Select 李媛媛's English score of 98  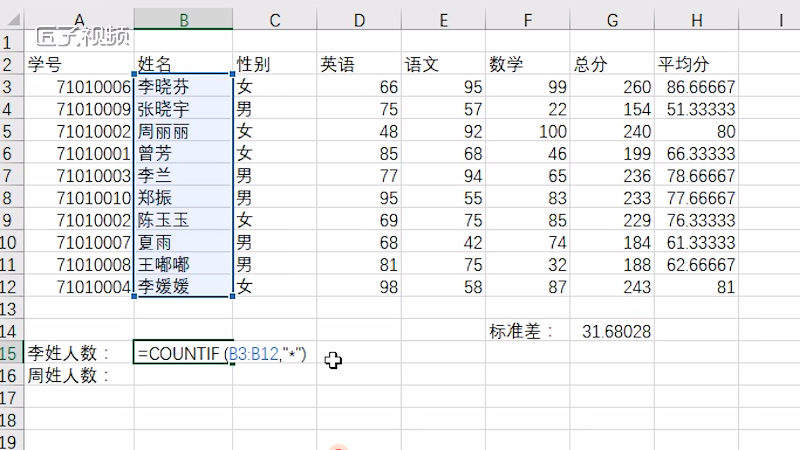click(359, 287)
